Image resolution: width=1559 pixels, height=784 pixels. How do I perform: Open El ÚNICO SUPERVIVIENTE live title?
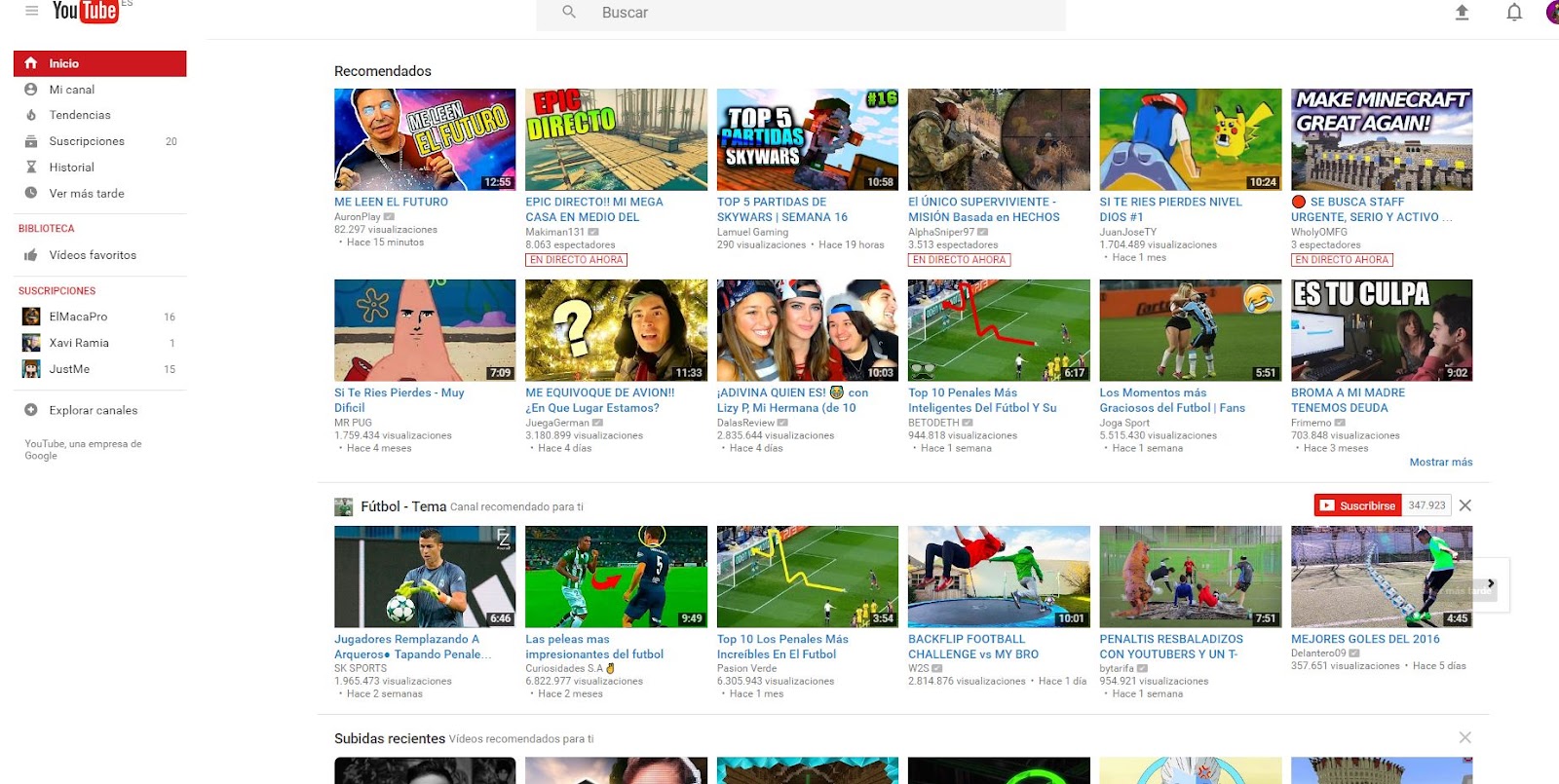[984, 209]
